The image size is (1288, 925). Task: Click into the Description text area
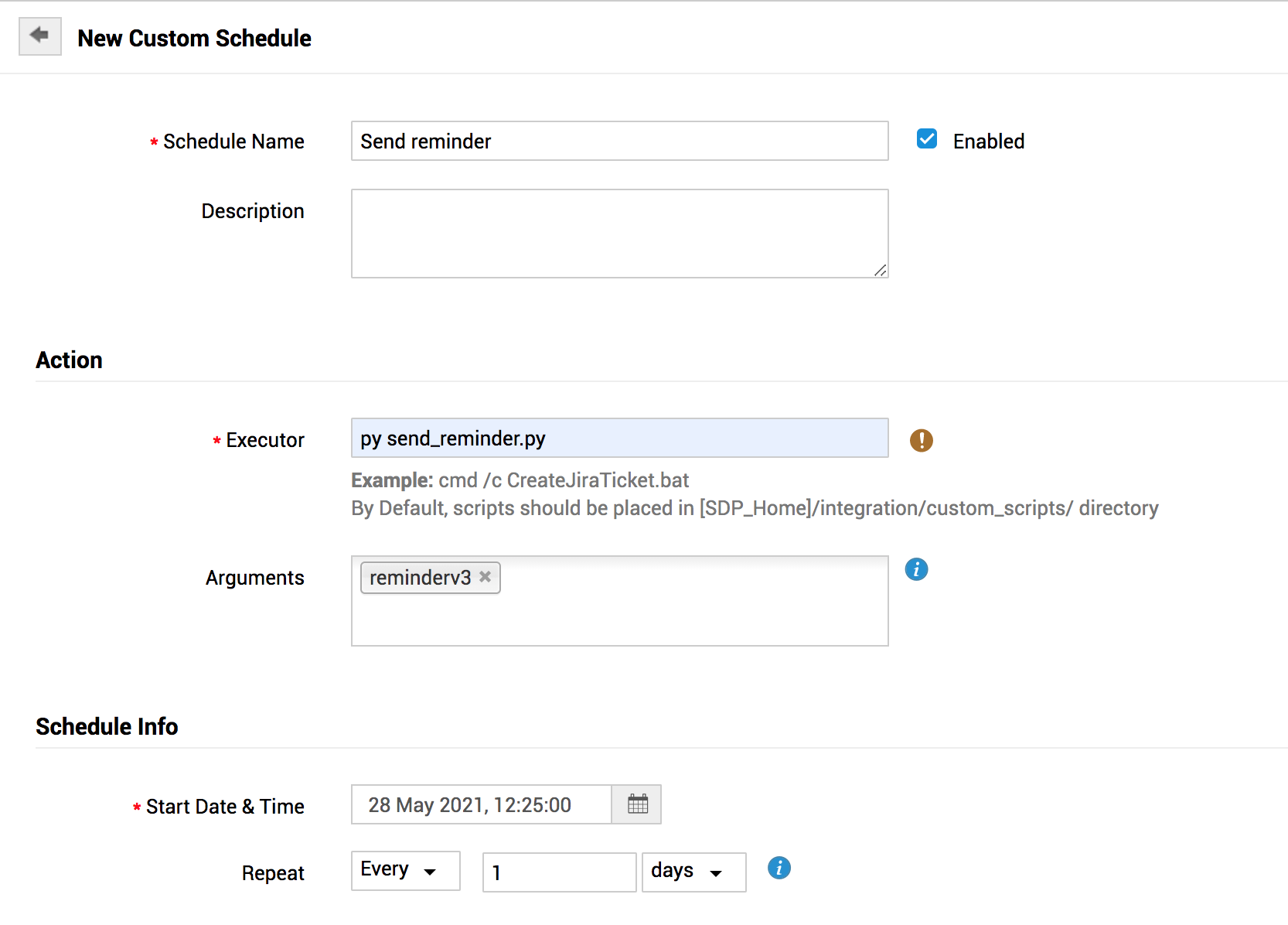click(619, 234)
